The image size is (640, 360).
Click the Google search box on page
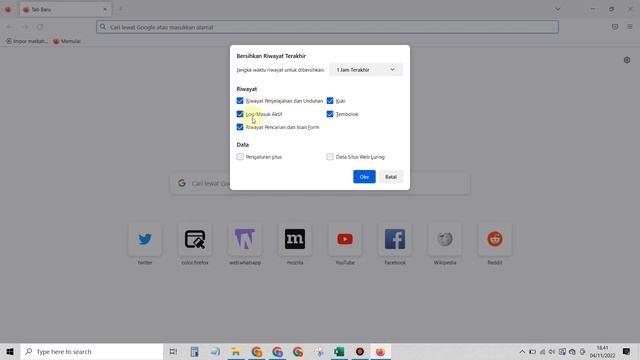[320, 183]
